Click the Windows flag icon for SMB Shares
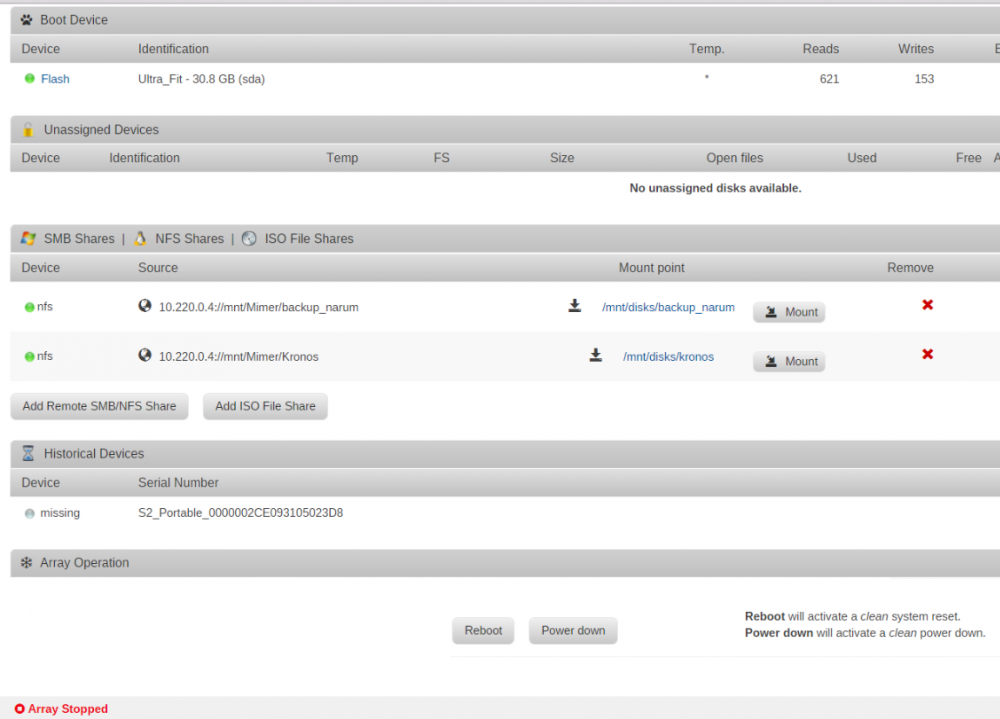Screen dimensions: 1000x719 click(x=28, y=239)
